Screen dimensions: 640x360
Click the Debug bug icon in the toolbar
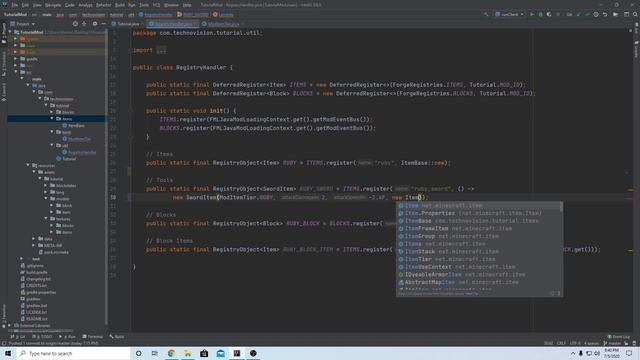coord(540,14)
